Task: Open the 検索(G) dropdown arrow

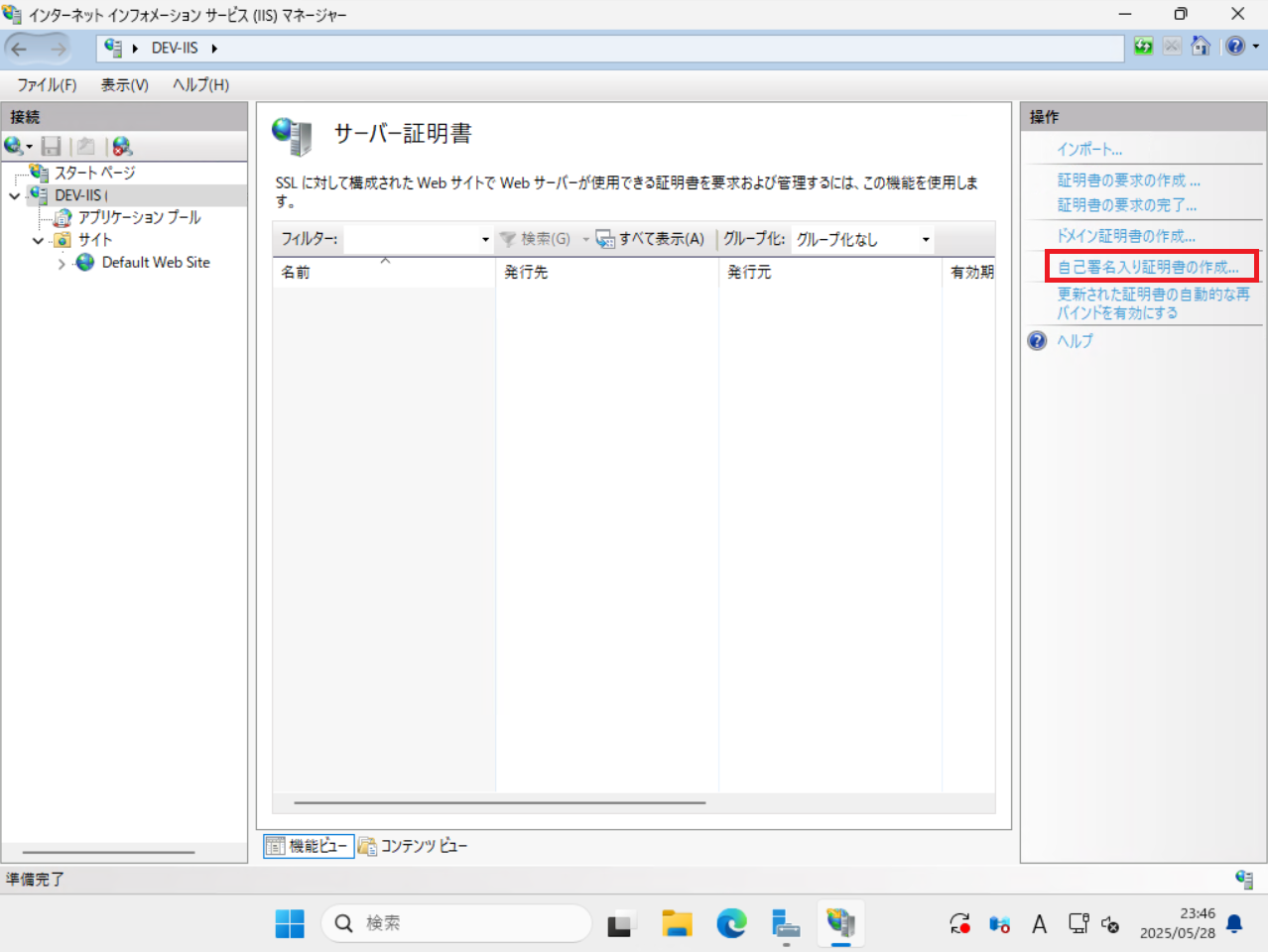Action: coord(585,239)
